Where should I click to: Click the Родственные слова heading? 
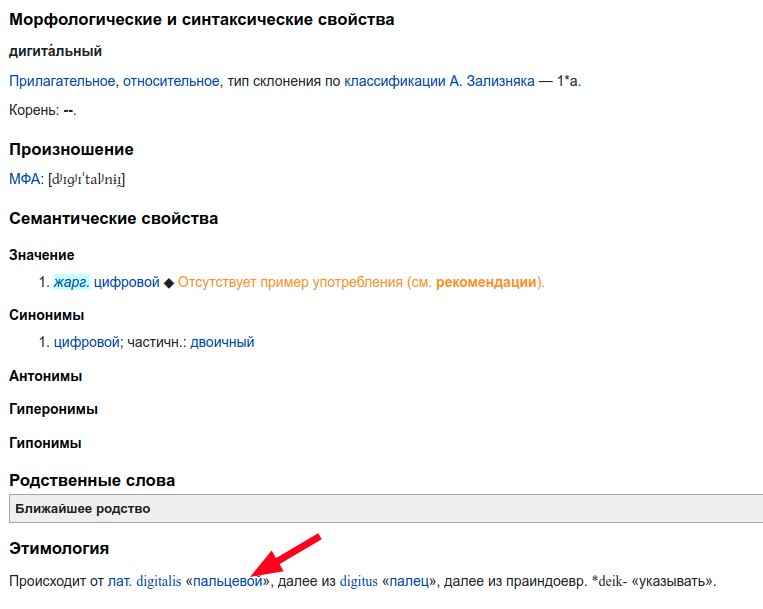(x=92, y=480)
